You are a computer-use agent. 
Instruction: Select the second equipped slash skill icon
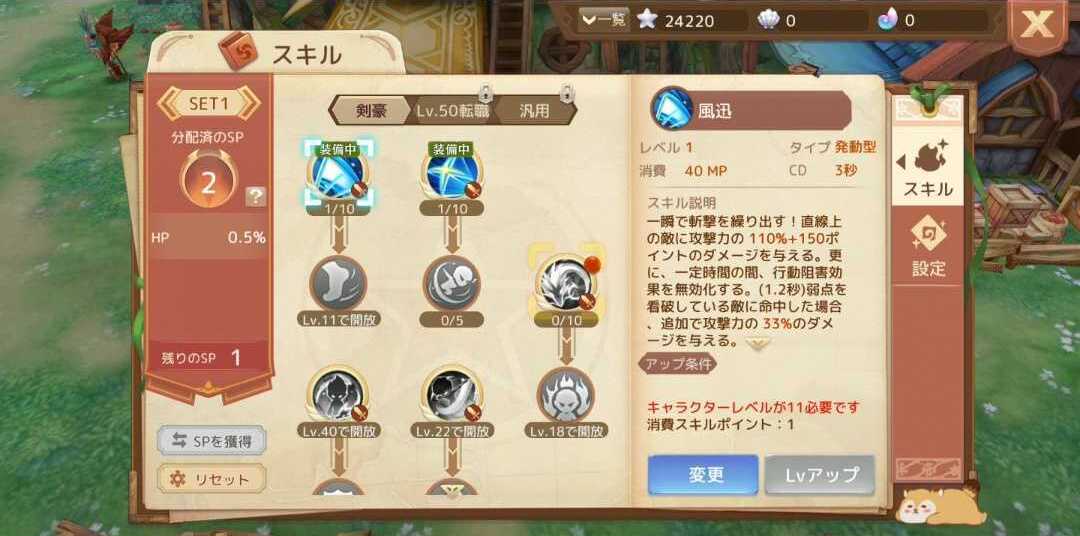(x=451, y=175)
